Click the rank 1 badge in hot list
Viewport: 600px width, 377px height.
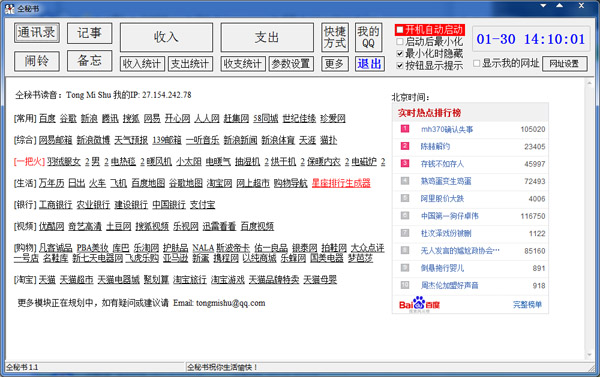(x=405, y=129)
